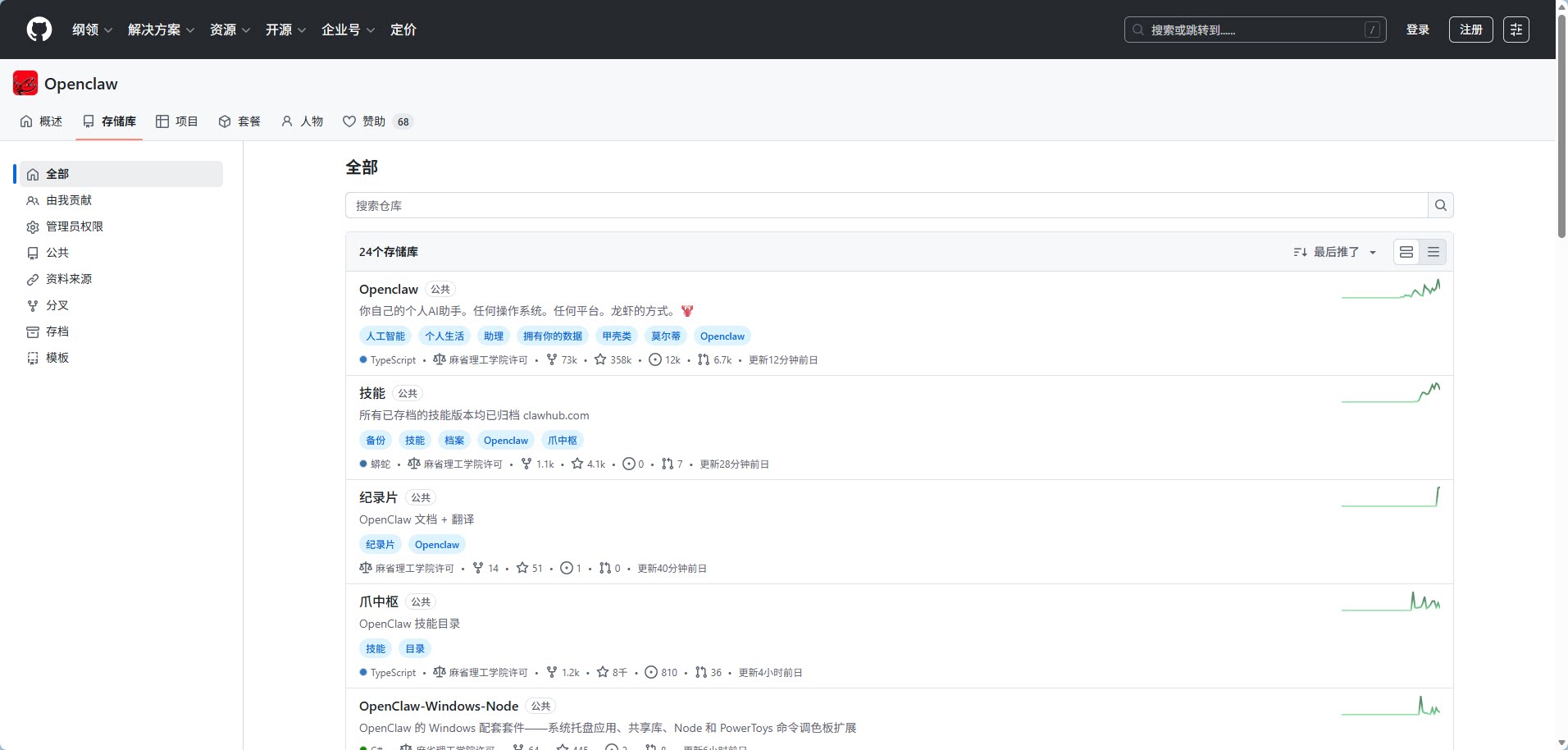The height and width of the screenshot is (750, 1568).
Task: Switch to the 存储库 tab
Action: (x=109, y=121)
